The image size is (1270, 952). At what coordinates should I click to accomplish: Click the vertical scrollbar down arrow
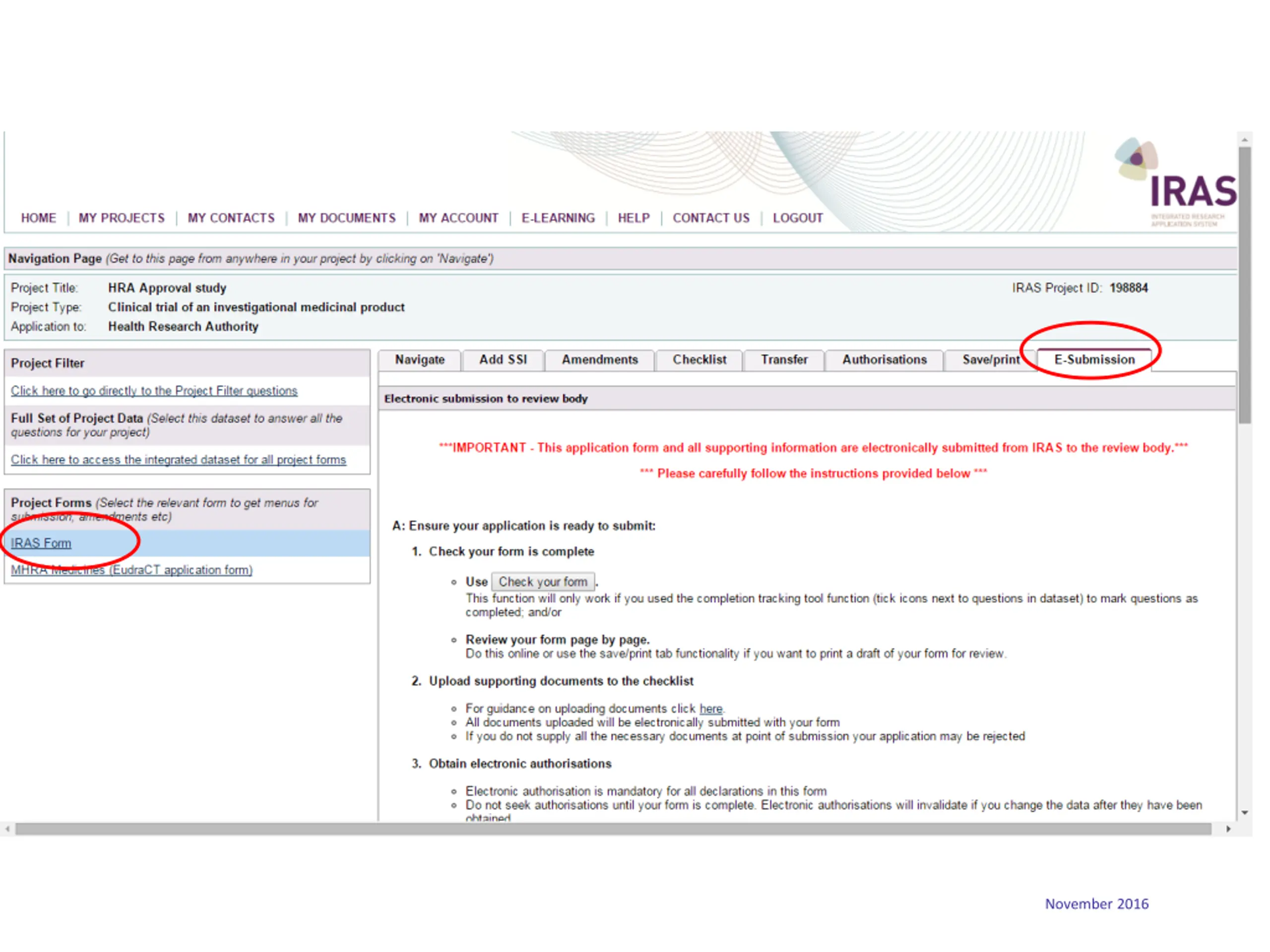point(1244,813)
